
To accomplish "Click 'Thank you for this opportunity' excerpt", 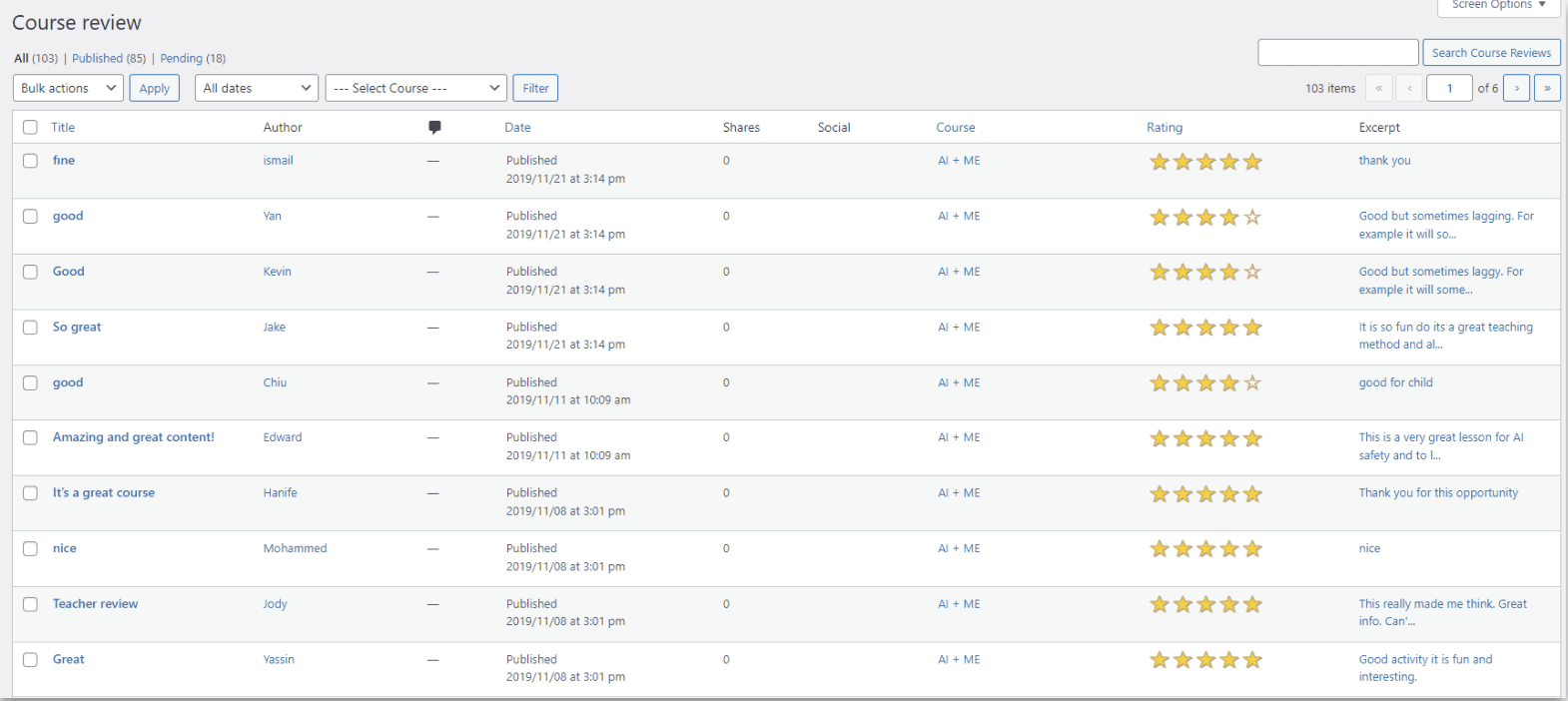I will coord(1438,492).
